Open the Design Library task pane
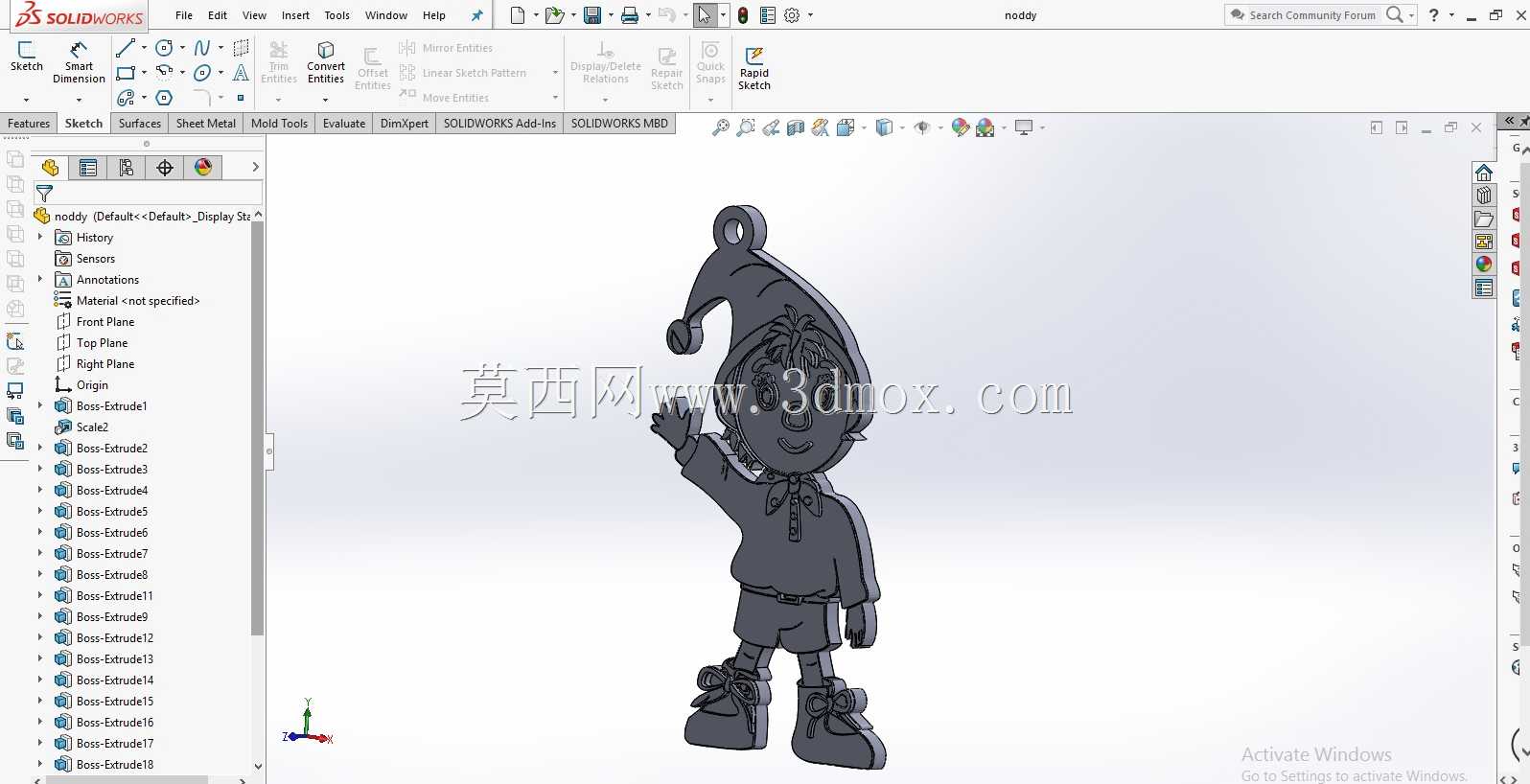This screenshot has width=1530, height=784. coord(1484,196)
